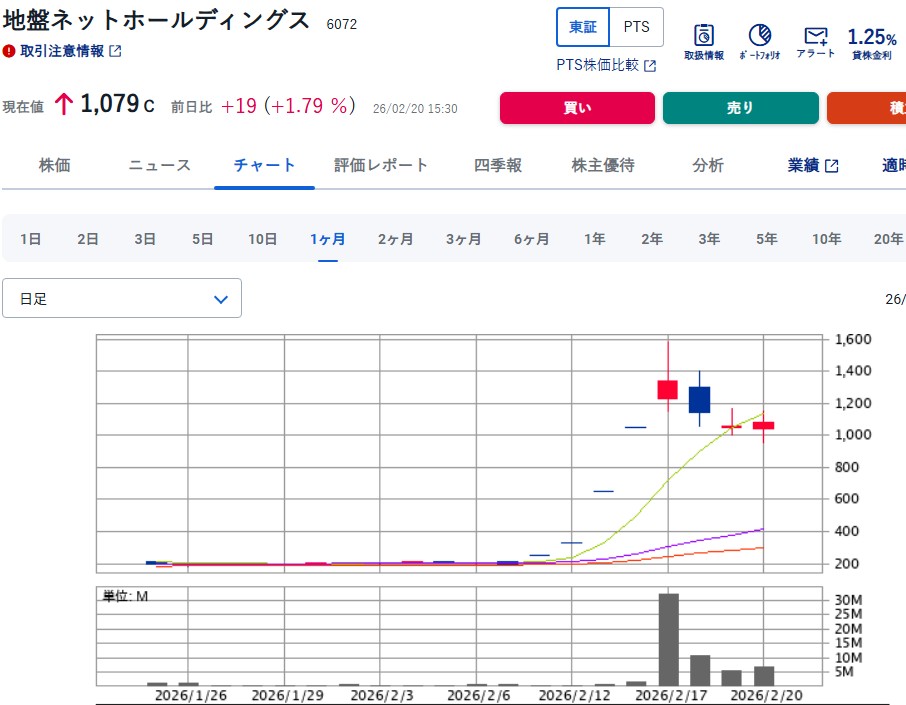
Task: Select the 3ヶ月 chart period
Action: [463, 239]
